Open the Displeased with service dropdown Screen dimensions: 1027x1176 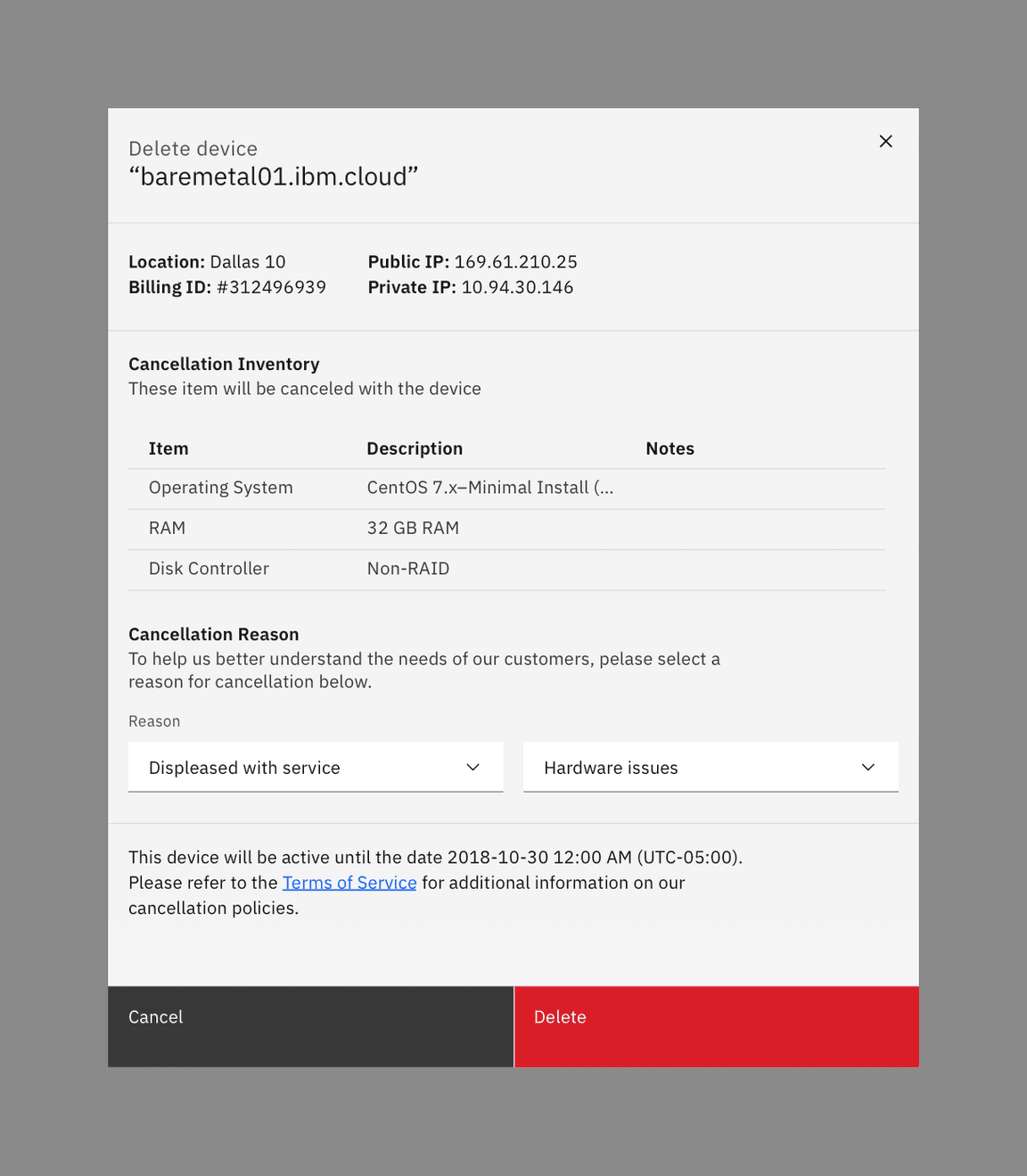click(x=303, y=767)
